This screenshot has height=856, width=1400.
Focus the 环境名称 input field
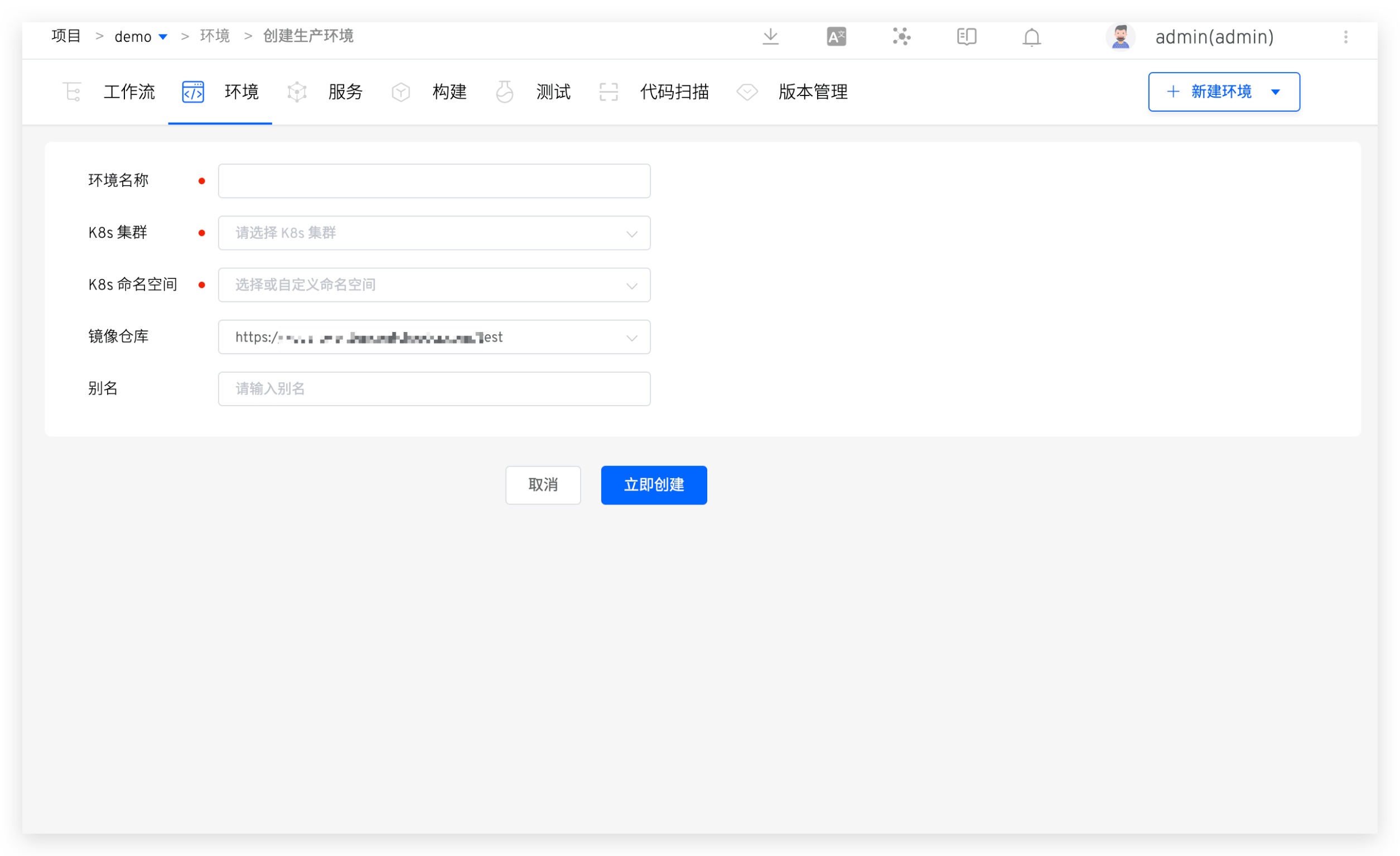434,181
